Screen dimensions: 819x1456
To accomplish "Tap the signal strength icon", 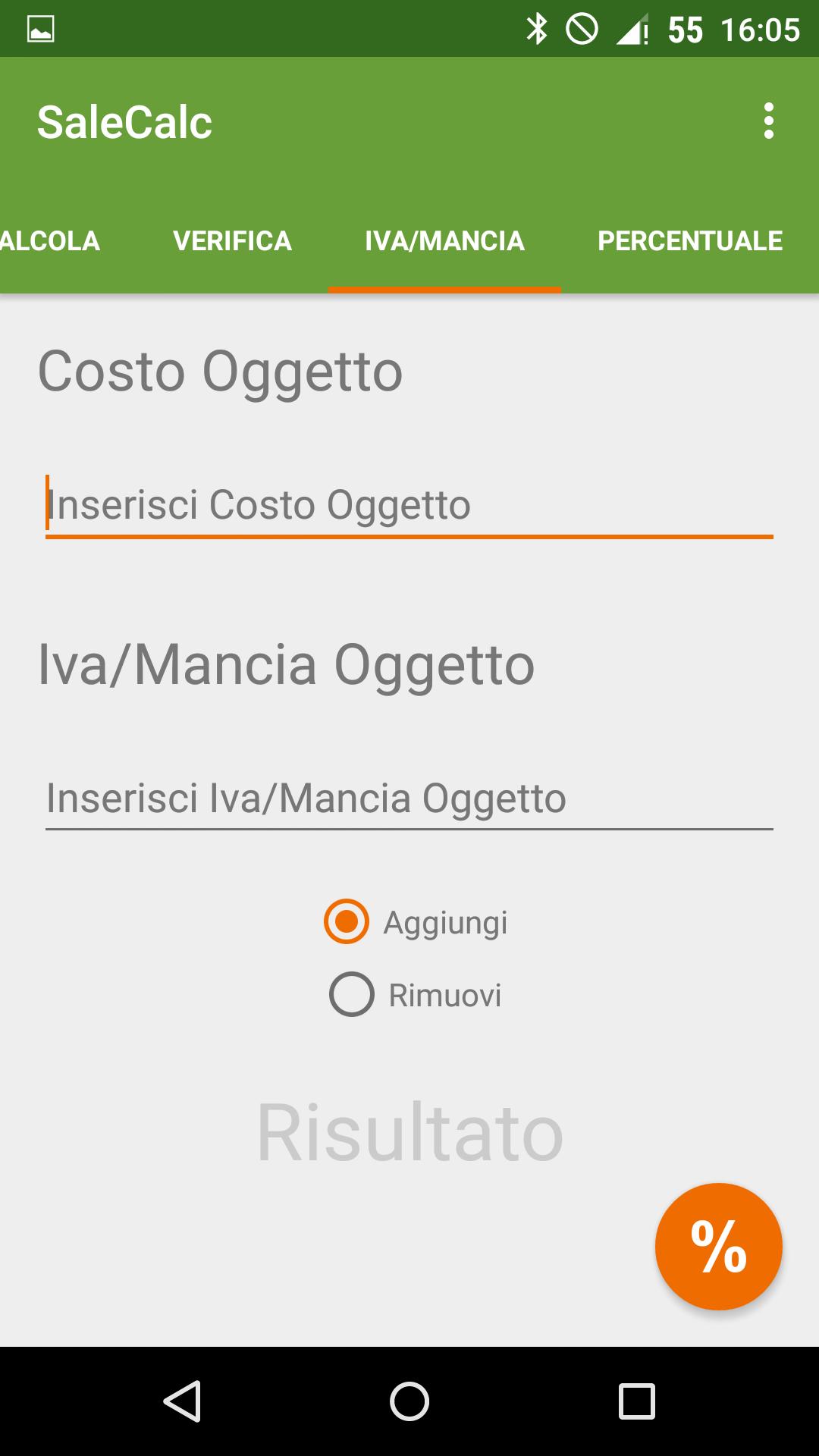I will click(631, 30).
